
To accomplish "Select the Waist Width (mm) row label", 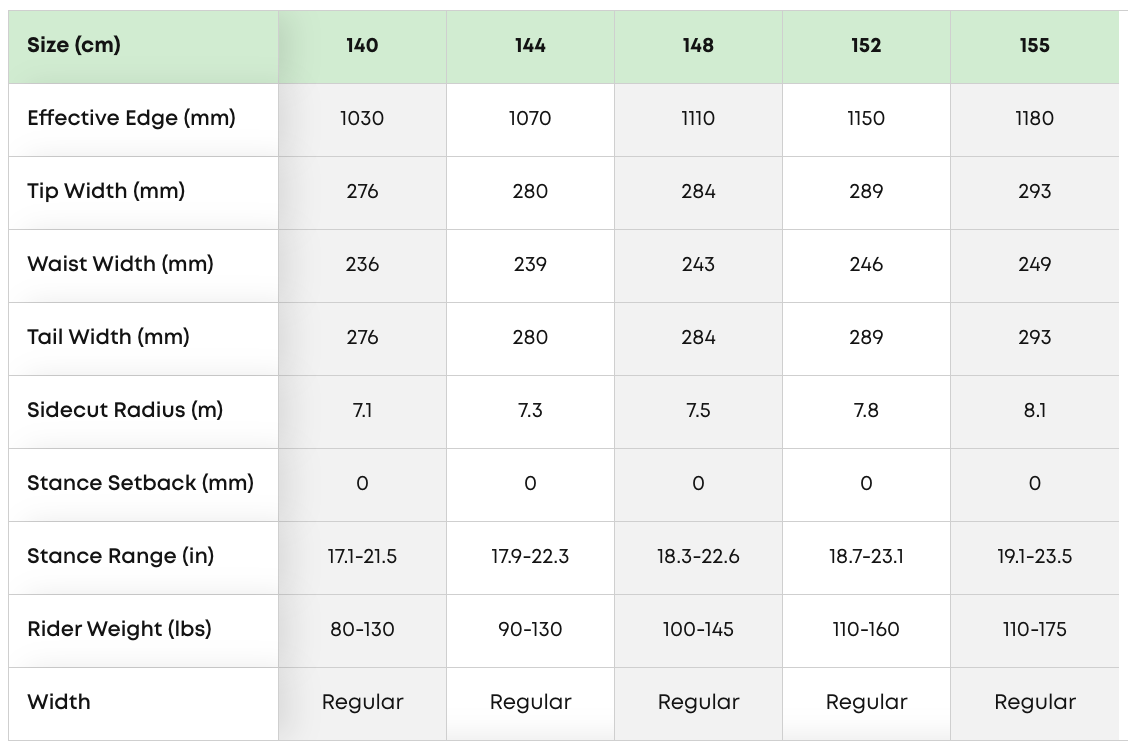I will (x=120, y=265).
